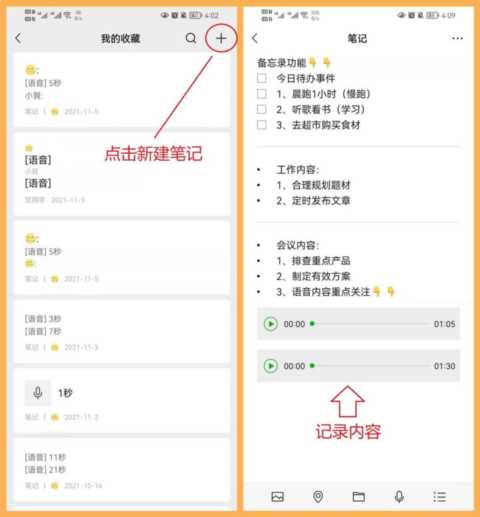
Task: Open the 1秒 voice memo item
Action: pyautogui.click(x=122, y=401)
